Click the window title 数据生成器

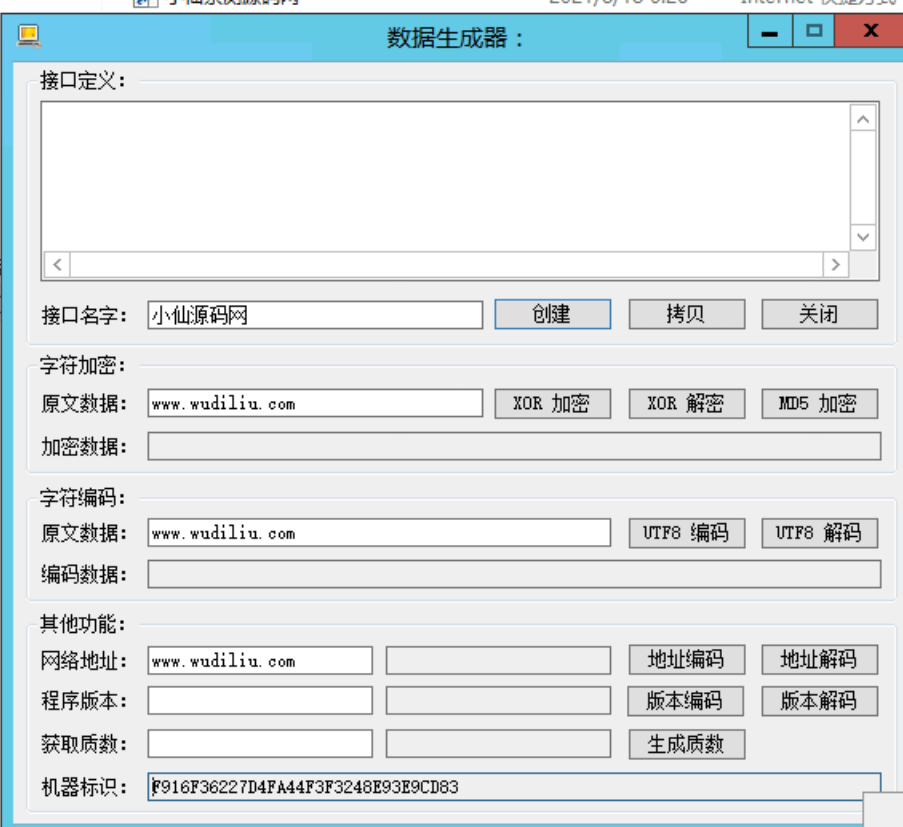click(454, 39)
